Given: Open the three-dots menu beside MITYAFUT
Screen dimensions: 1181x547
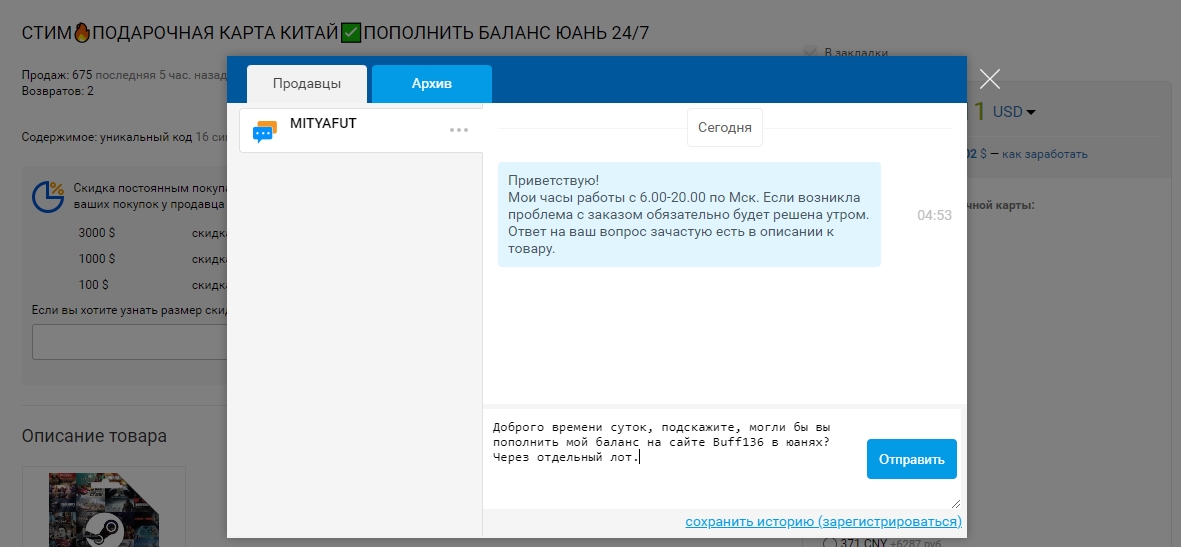Looking at the screenshot, I should 459,130.
